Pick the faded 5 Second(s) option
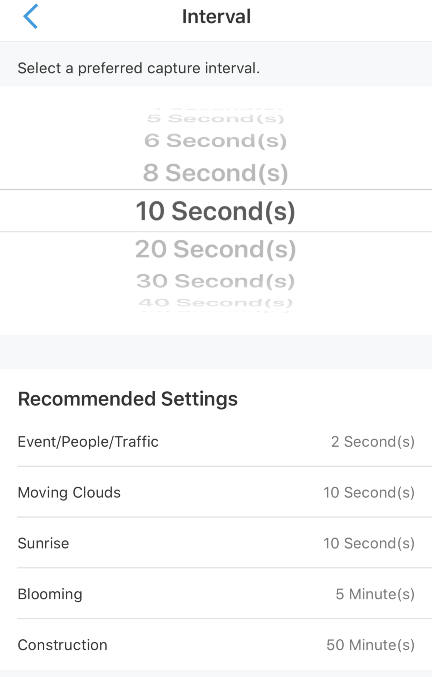The image size is (432, 677). point(216,118)
